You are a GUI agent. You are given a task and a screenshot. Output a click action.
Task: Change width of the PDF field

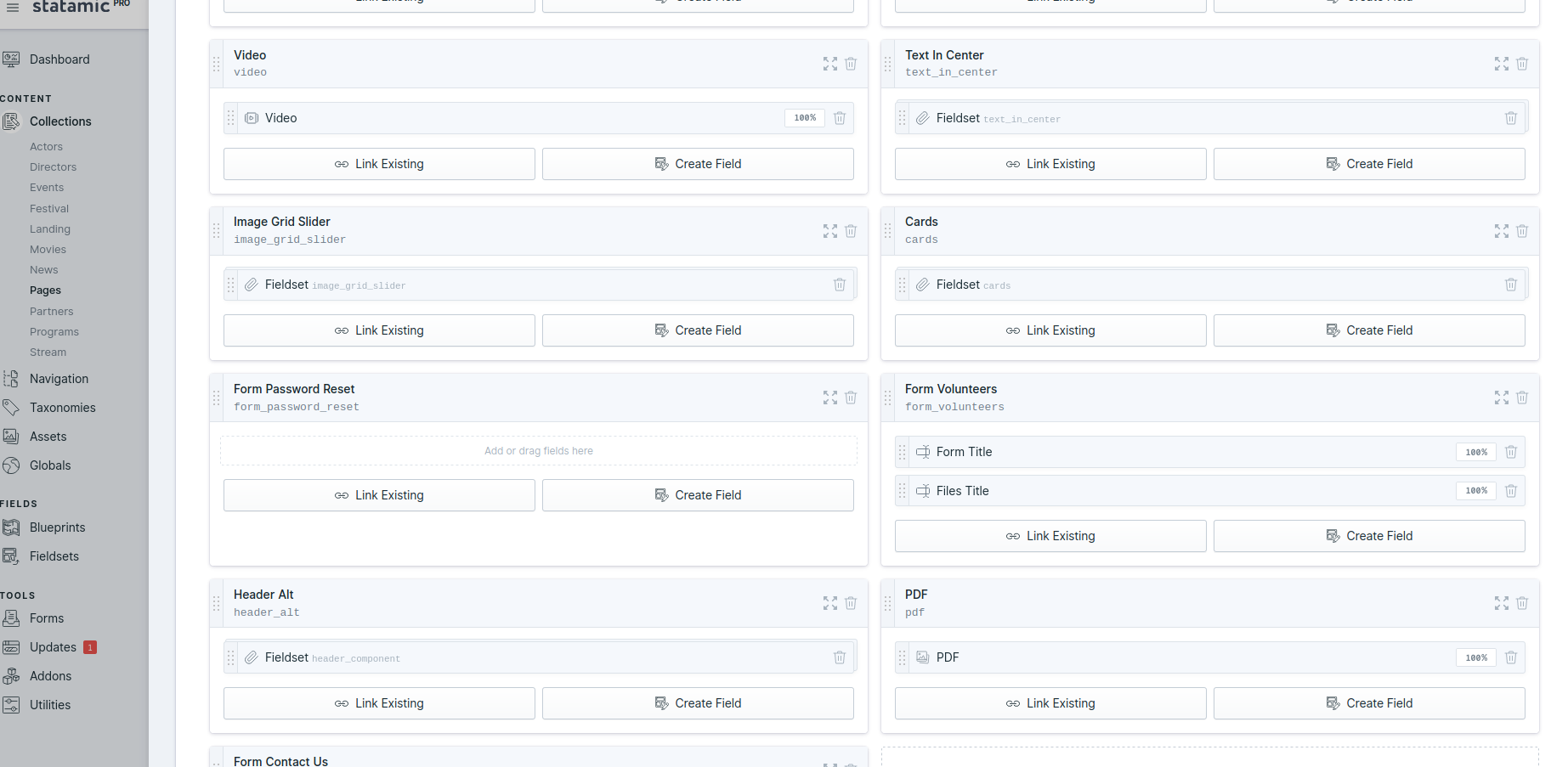pos(1476,657)
